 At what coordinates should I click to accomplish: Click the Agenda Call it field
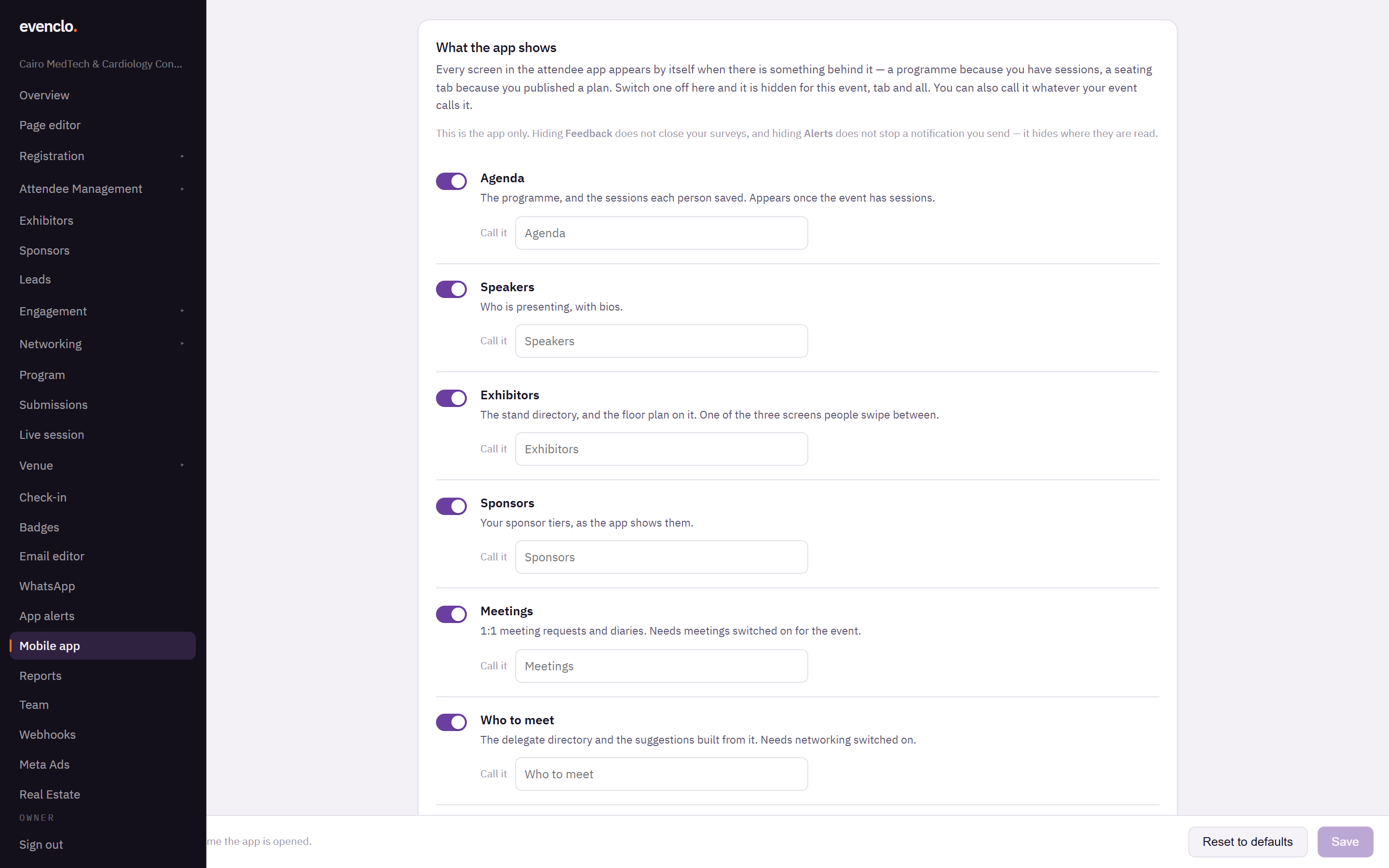[661, 233]
